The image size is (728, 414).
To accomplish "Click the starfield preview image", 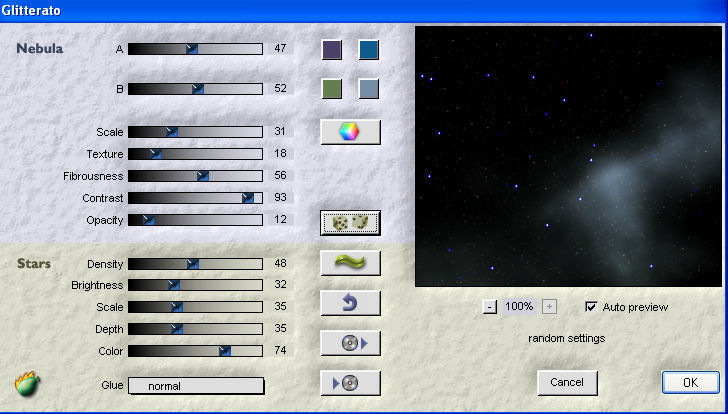I will coord(566,157).
